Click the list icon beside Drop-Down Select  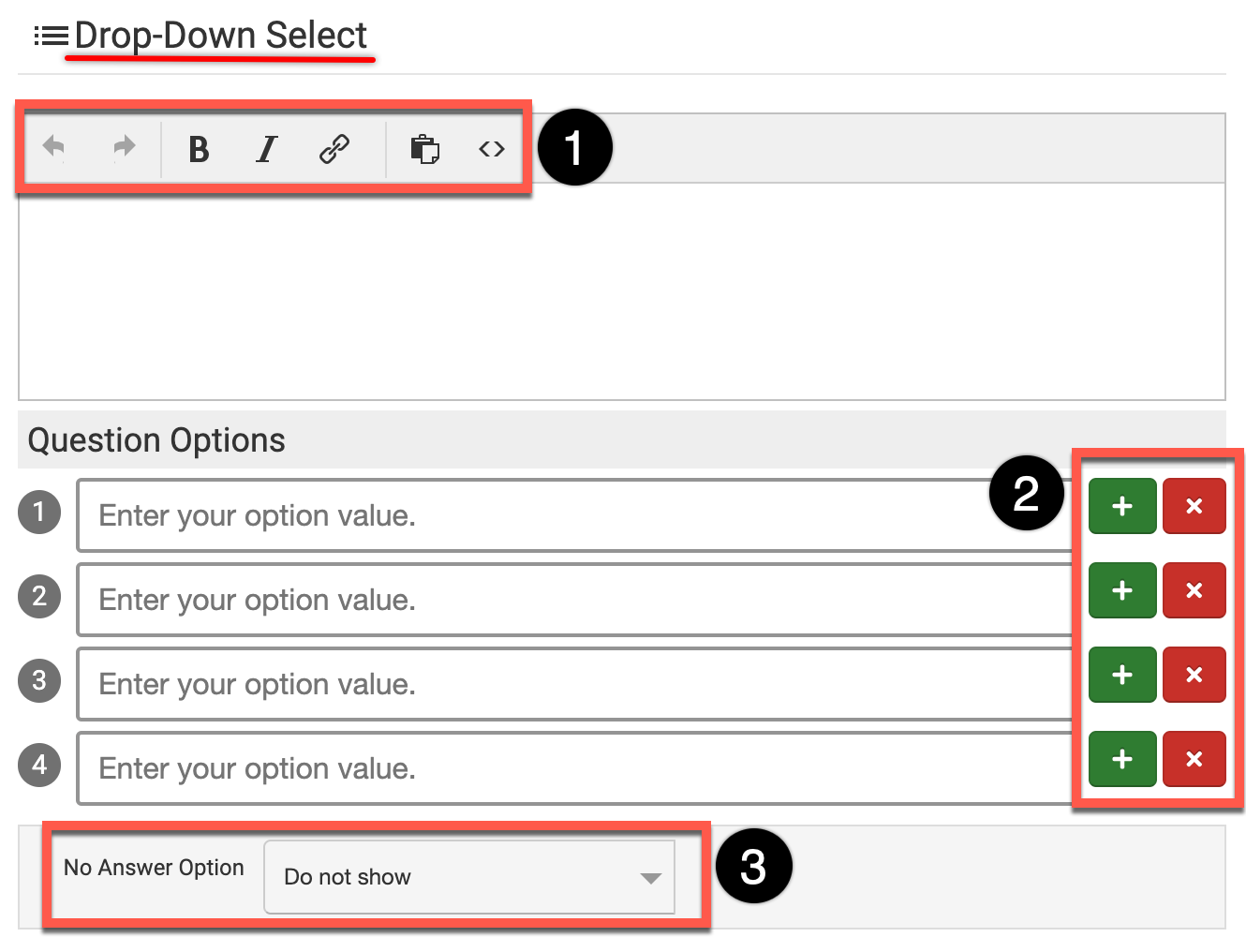(x=51, y=37)
